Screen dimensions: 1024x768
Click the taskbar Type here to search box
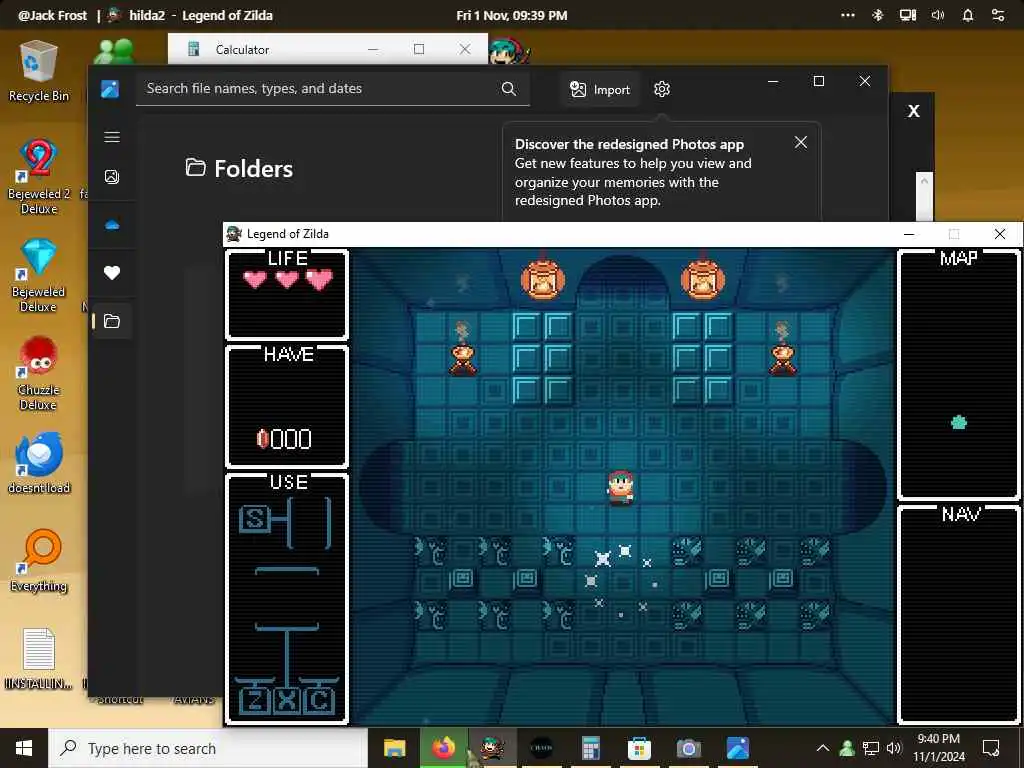click(208, 748)
